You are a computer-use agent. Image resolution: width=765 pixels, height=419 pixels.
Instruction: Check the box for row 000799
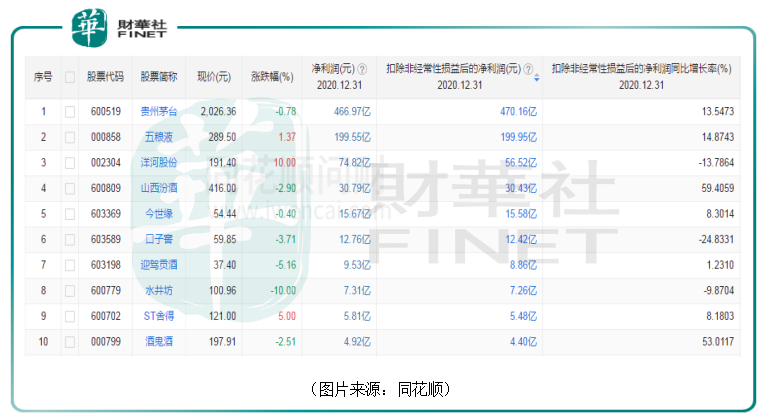pyautogui.click(x=70, y=341)
